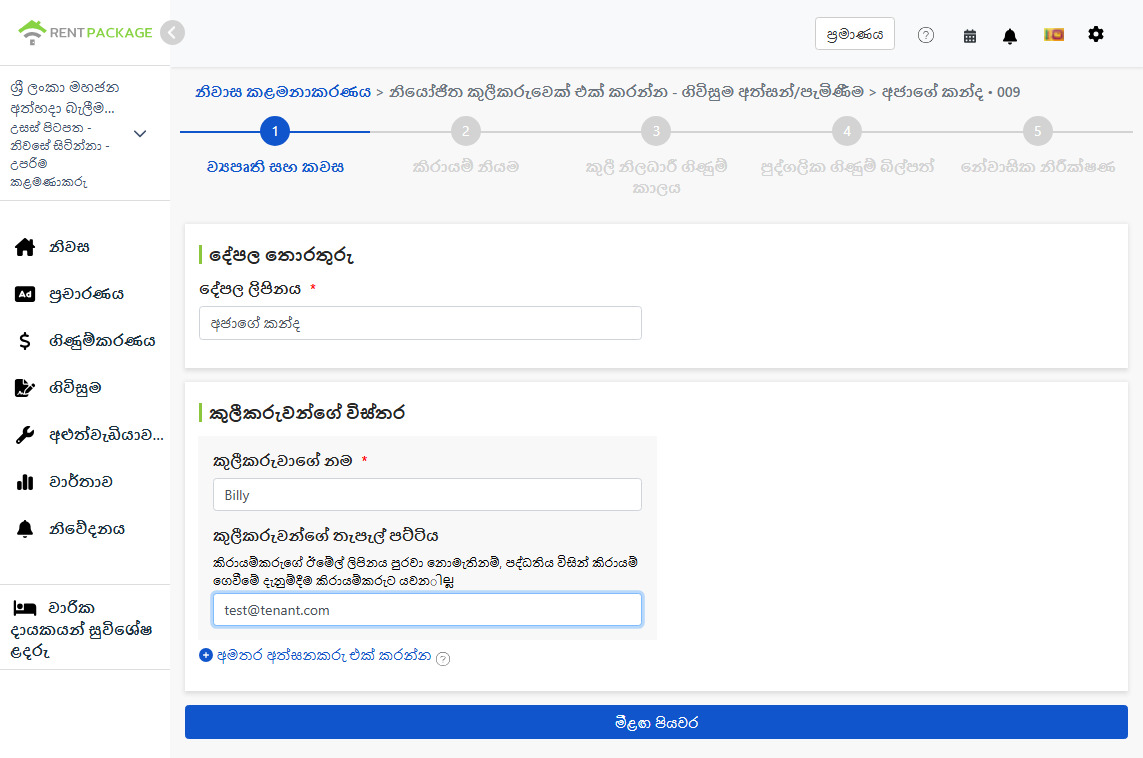Click the tenant name field containing Billy
This screenshot has height=758, width=1143.
(x=427, y=495)
